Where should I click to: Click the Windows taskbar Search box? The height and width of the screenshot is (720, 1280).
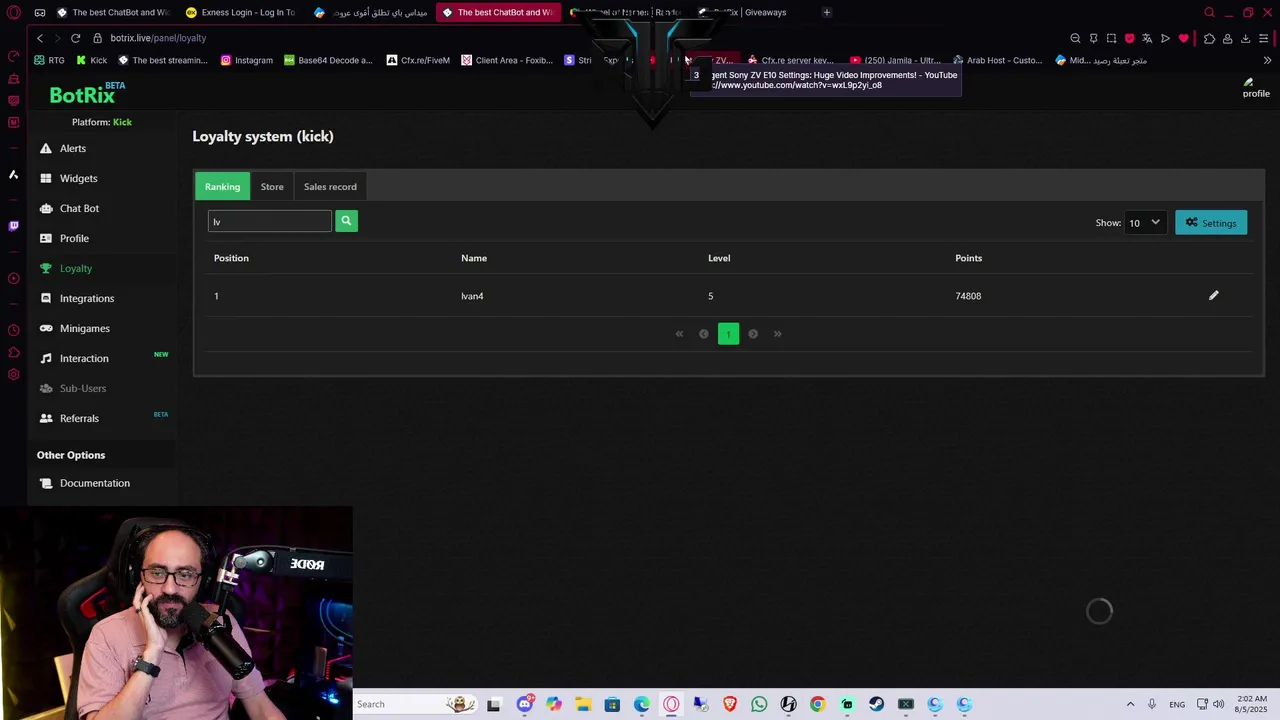click(415, 704)
